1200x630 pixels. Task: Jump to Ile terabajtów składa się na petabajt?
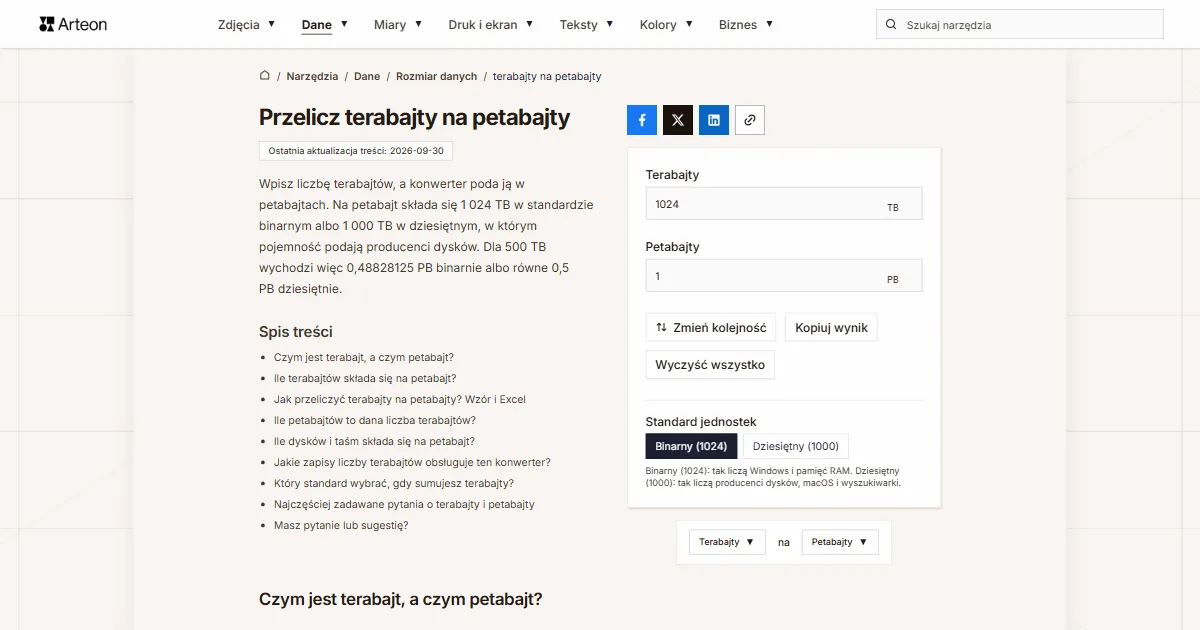[365, 378]
